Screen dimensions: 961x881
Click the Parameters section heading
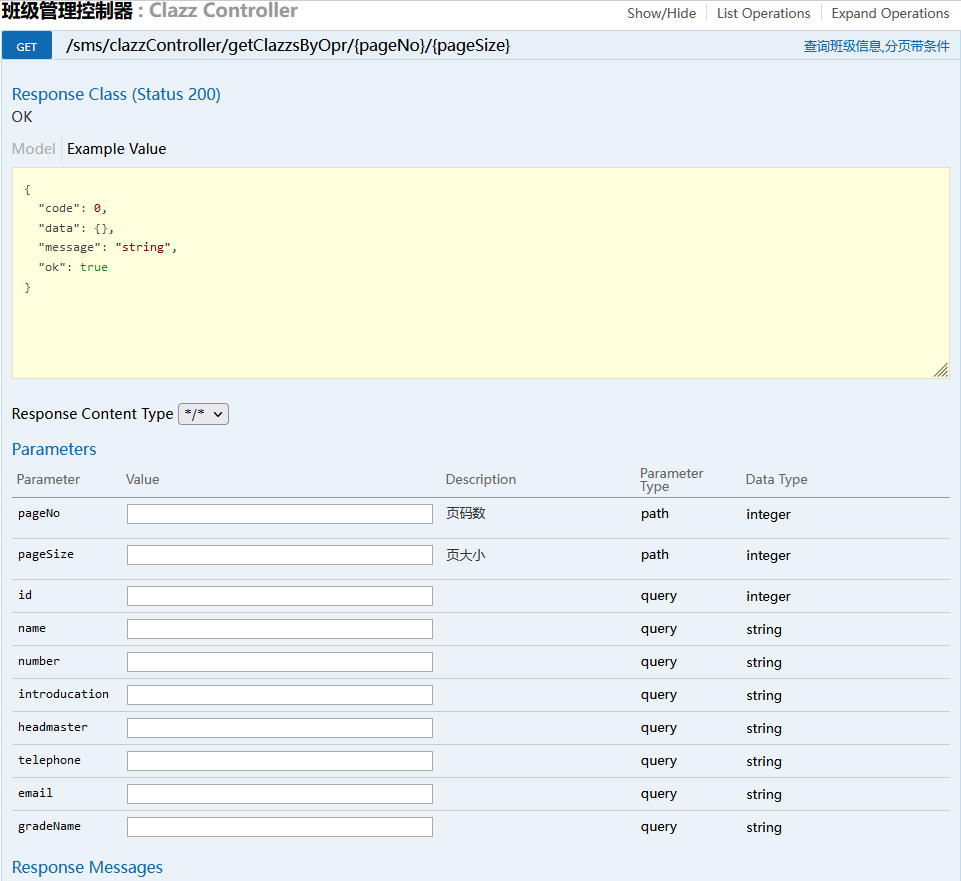click(54, 449)
